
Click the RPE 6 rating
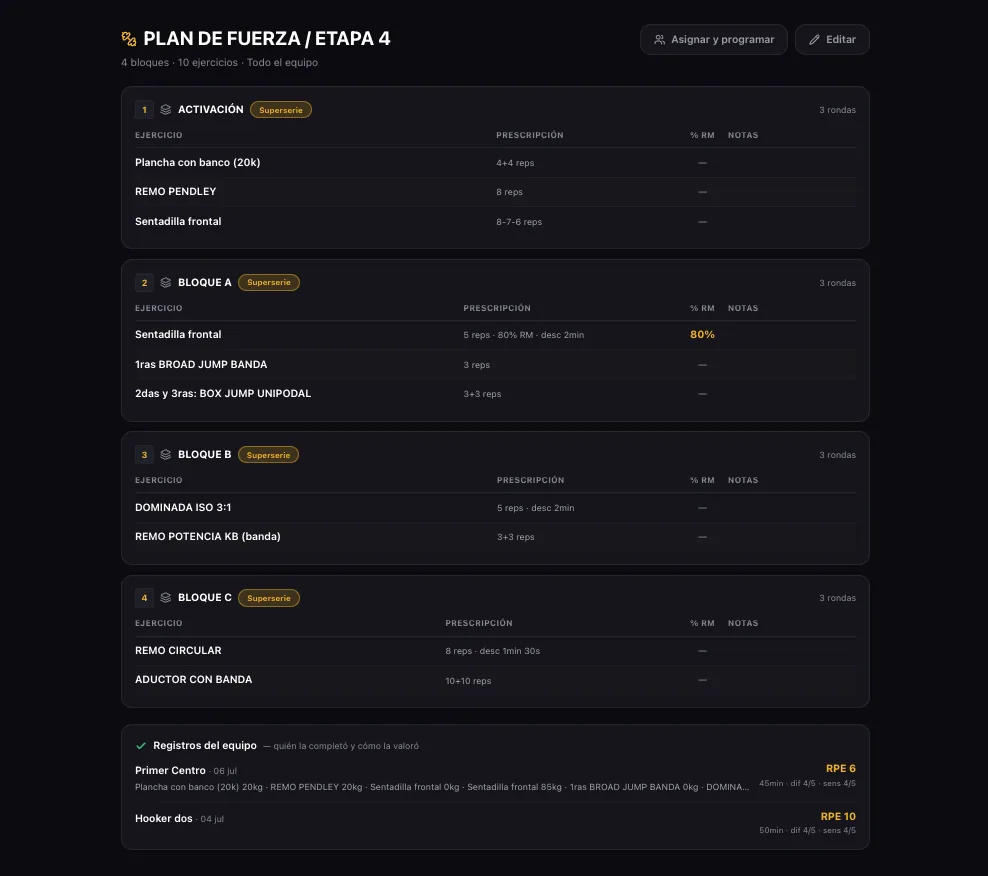pos(841,768)
